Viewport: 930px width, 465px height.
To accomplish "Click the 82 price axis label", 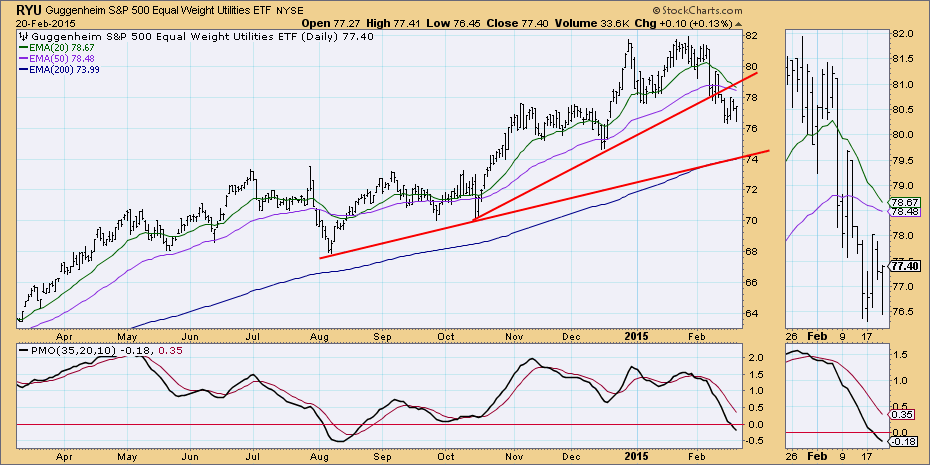I will pyautogui.click(x=750, y=35).
